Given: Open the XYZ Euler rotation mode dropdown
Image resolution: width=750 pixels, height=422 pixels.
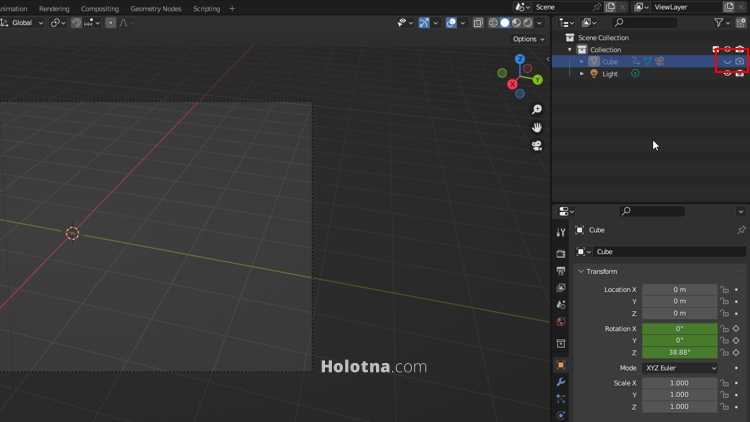Looking at the screenshot, I should [x=680, y=368].
